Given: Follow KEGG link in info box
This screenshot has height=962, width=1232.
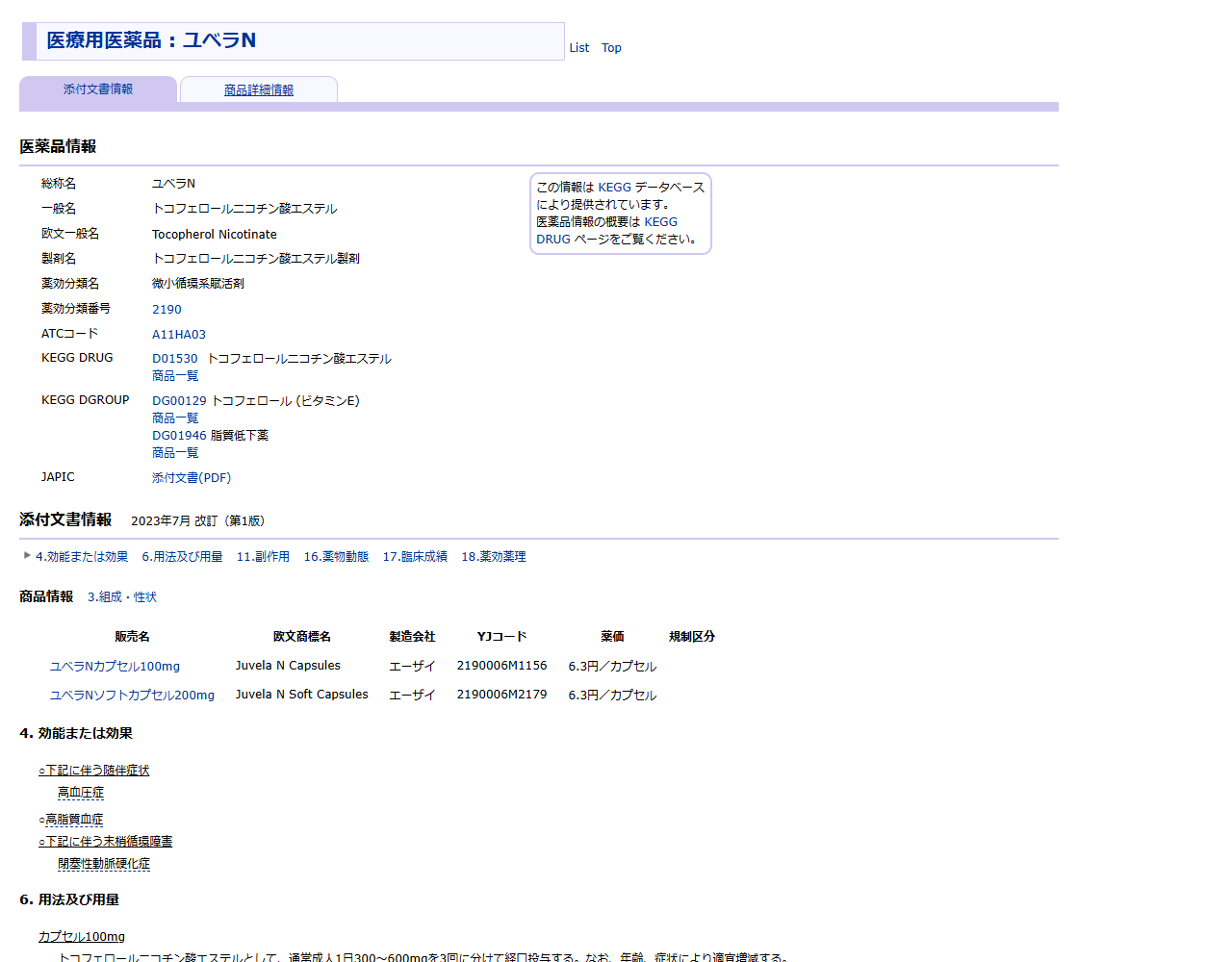Looking at the screenshot, I should tap(614, 188).
